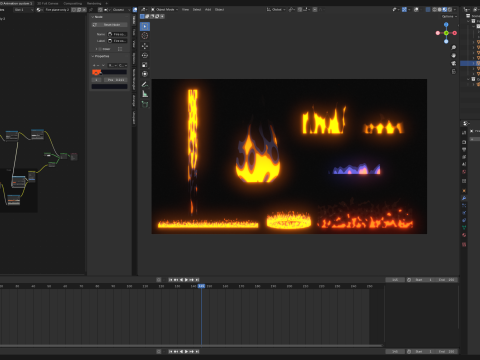Open the World properties tab icon
This screenshot has width=480, height=360.
[x=464, y=172]
